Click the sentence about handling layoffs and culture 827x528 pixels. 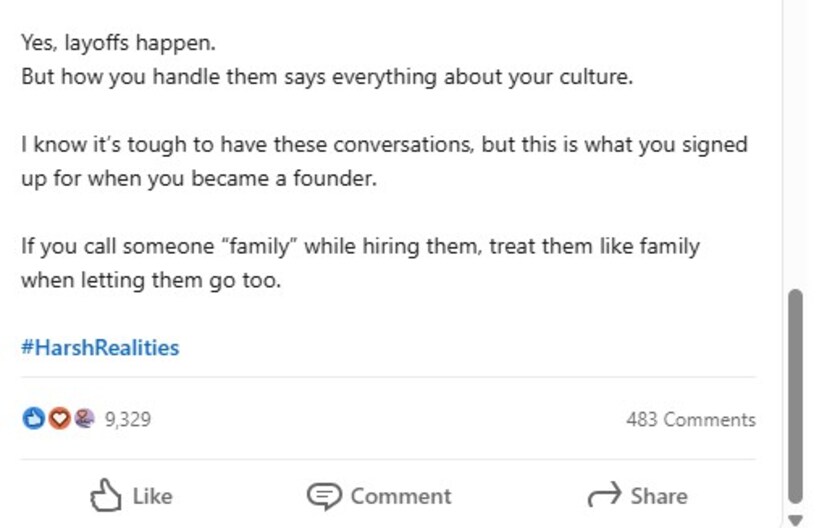point(326,77)
